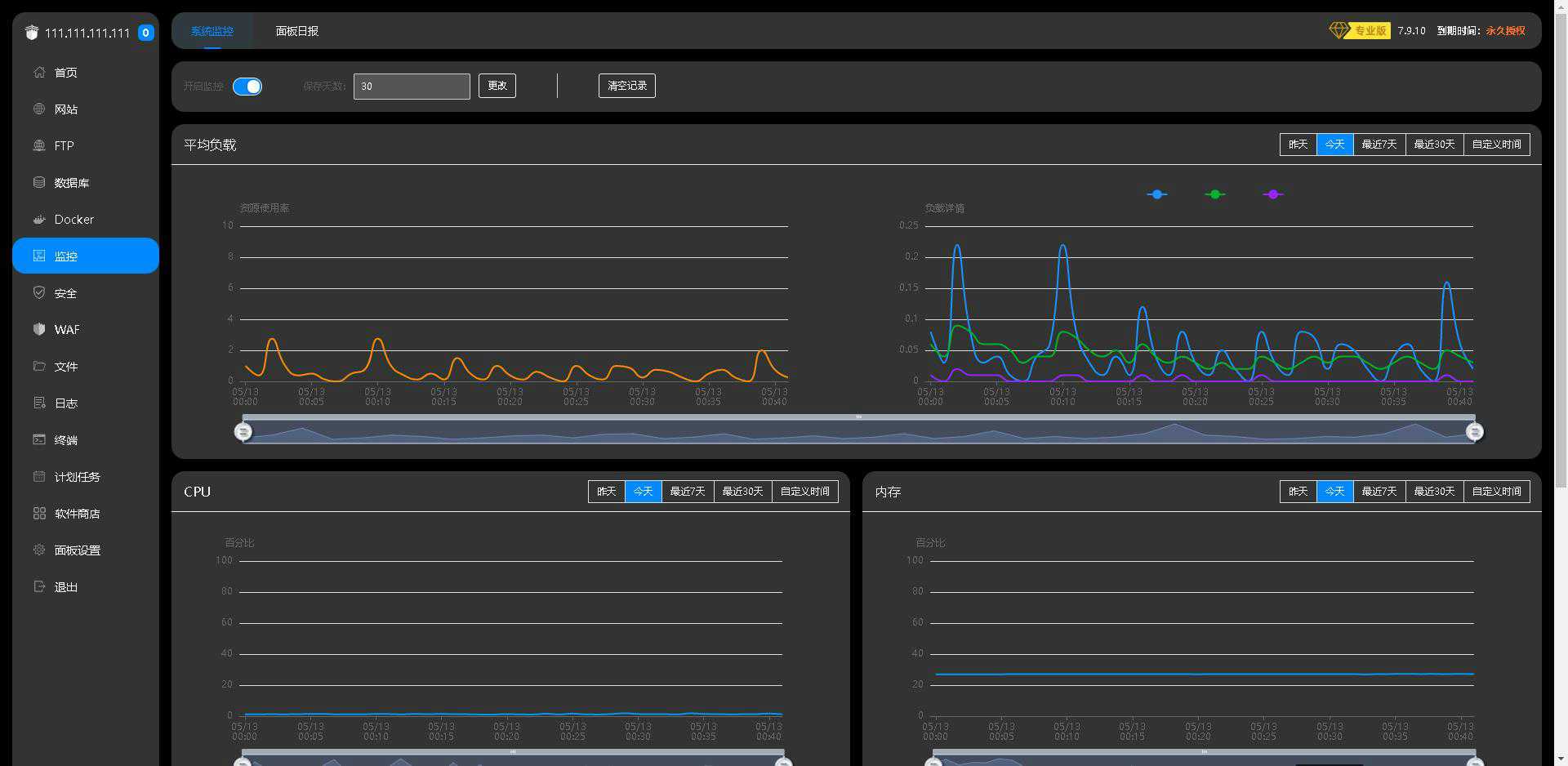Toggle the blue legend series marker
1568x766 pixels.
[x=1157, y=194]
